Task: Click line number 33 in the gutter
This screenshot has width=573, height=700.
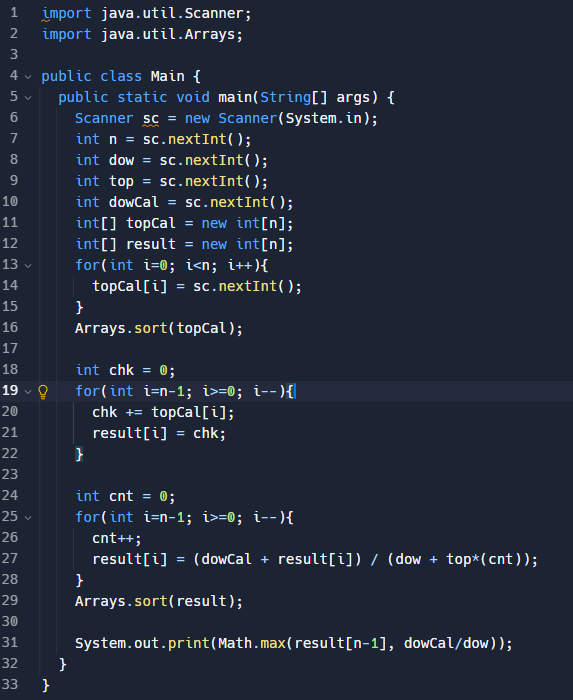Action: [x=10, y=684]
